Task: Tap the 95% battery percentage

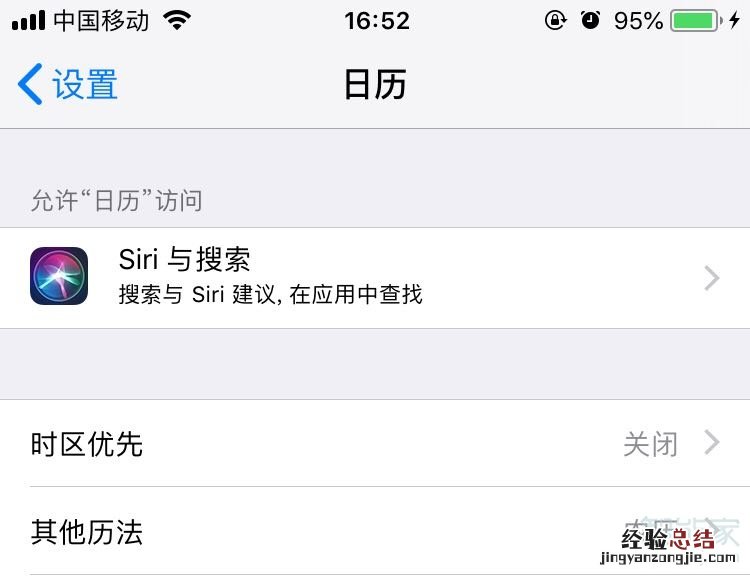Action: coord(639,21)
